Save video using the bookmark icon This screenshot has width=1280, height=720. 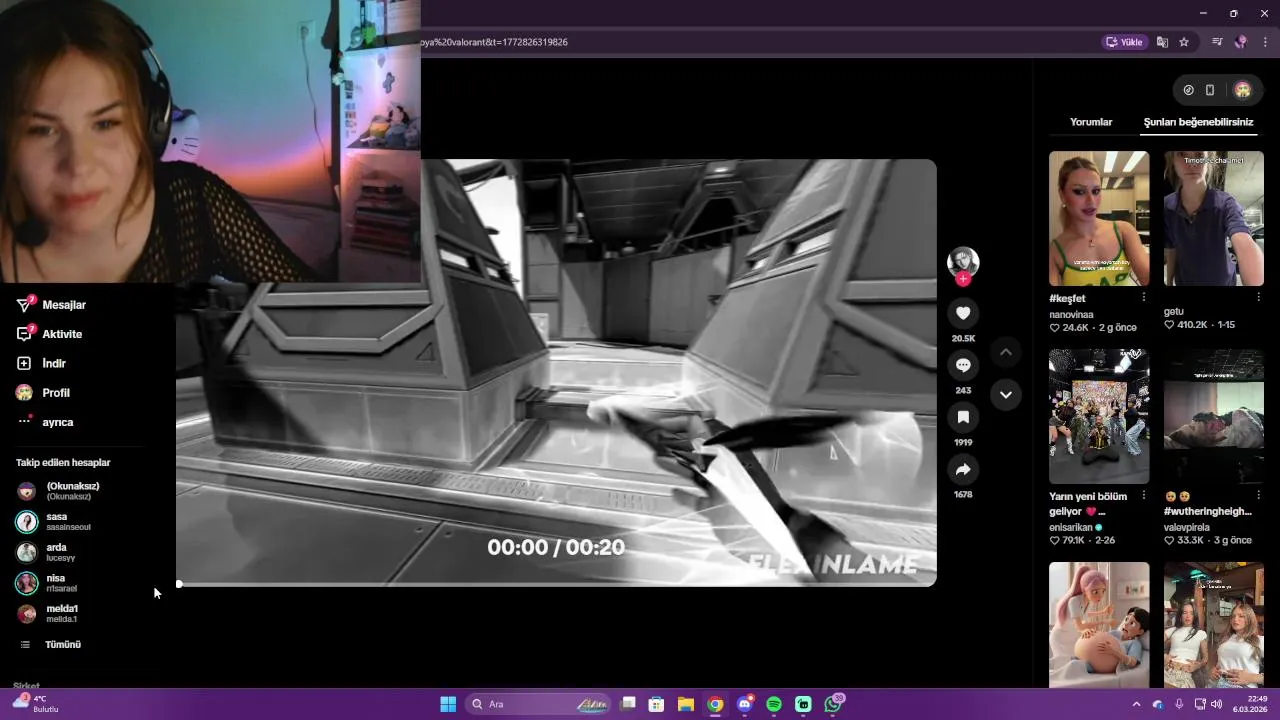963,417
